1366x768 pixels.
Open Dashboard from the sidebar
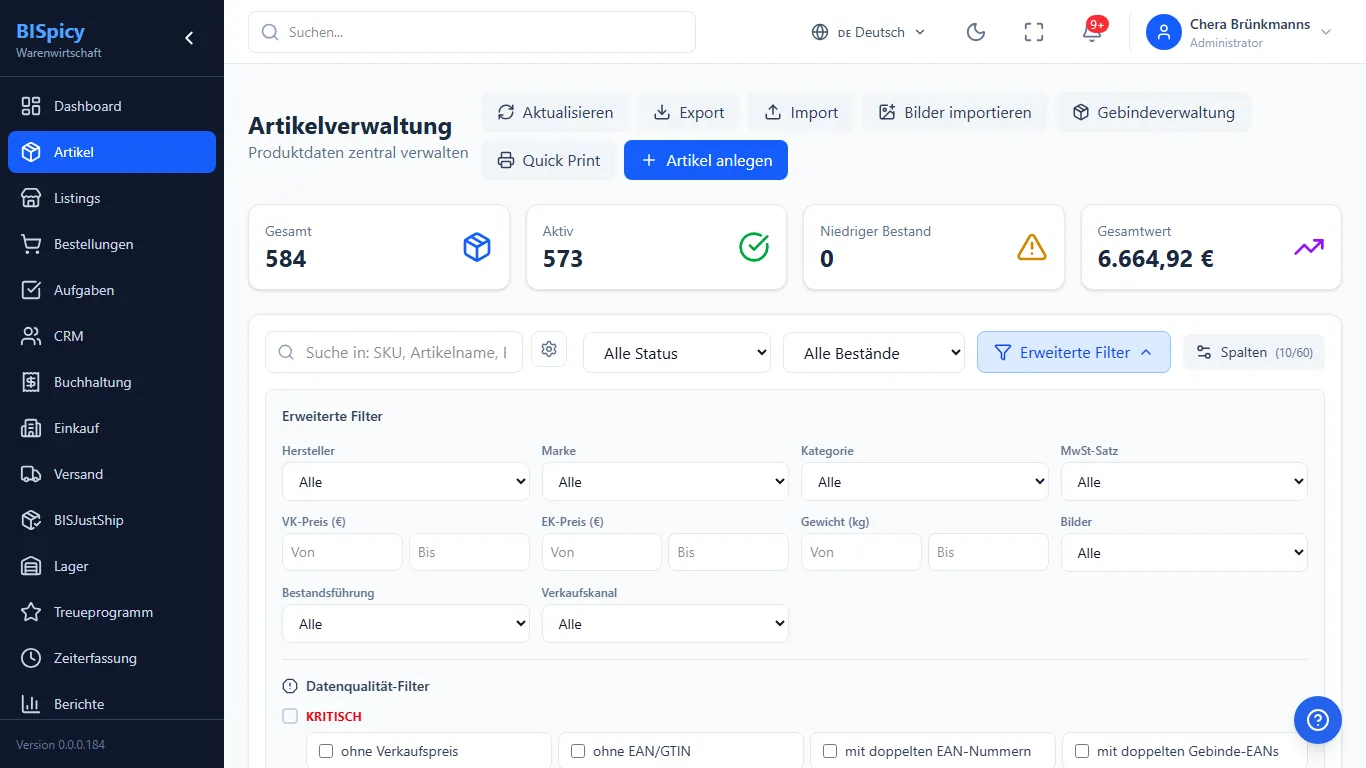tap(112, 106)
